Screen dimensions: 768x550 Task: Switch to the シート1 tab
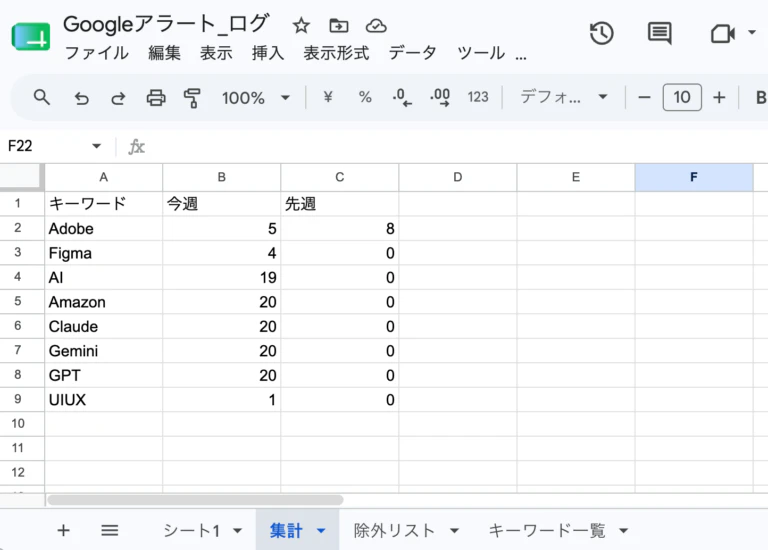[x=191, y=530]
